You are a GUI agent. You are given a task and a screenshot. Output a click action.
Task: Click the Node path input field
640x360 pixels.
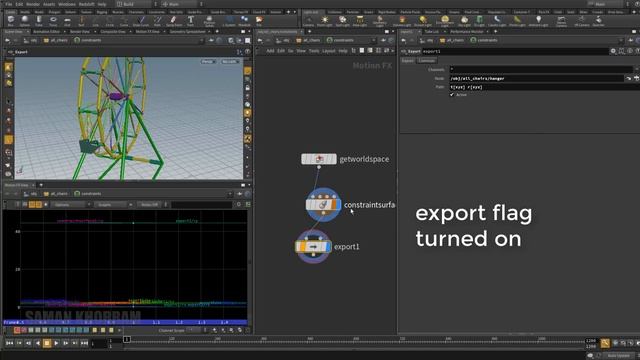click(536, 78)
